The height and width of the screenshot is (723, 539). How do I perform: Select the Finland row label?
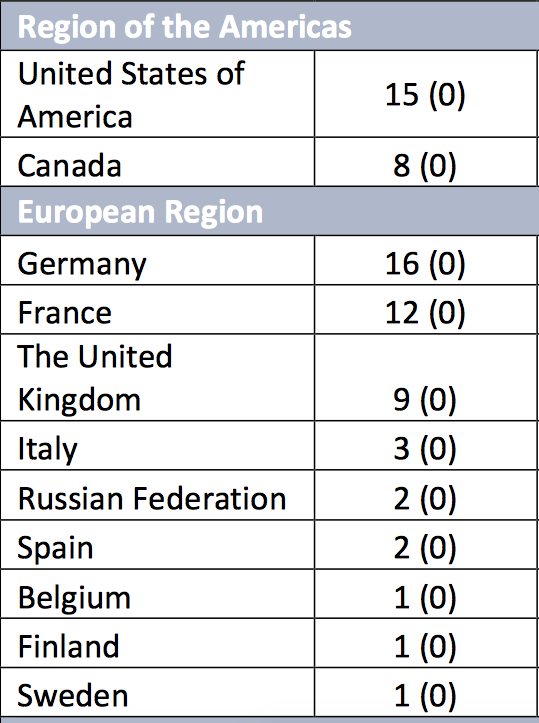tap(157, 643)
